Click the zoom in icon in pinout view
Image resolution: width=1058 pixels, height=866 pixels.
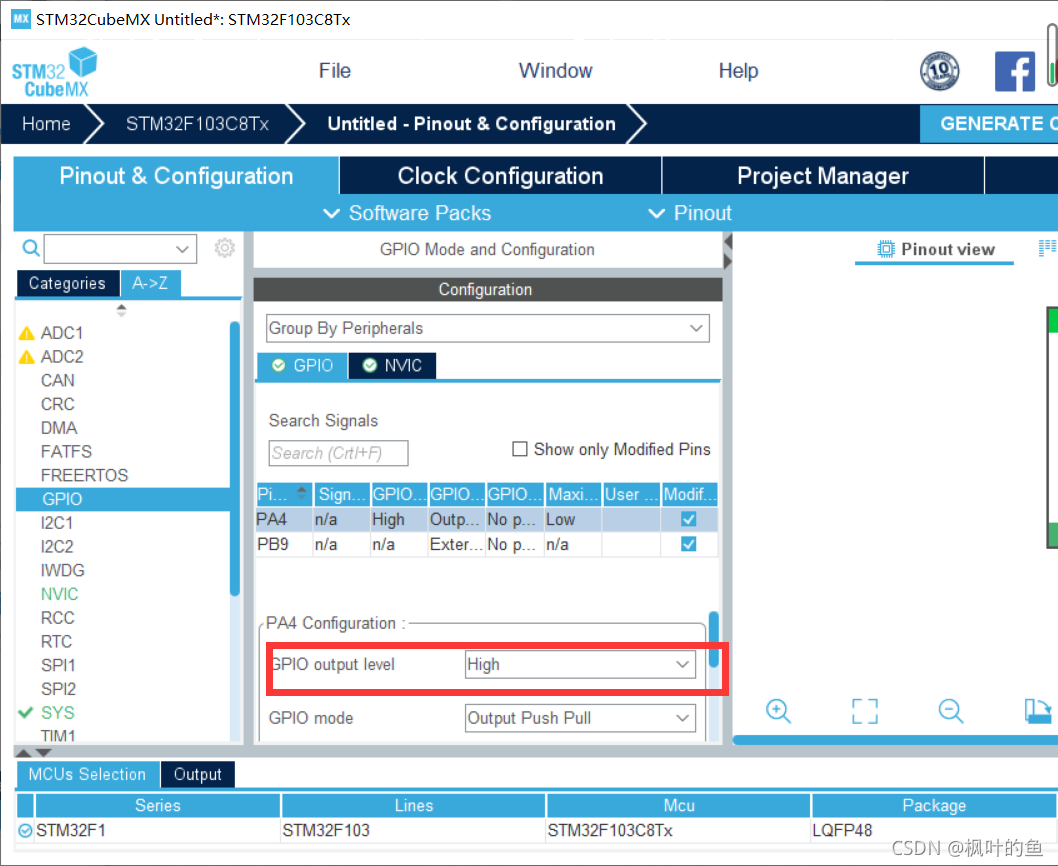point(778,711)
